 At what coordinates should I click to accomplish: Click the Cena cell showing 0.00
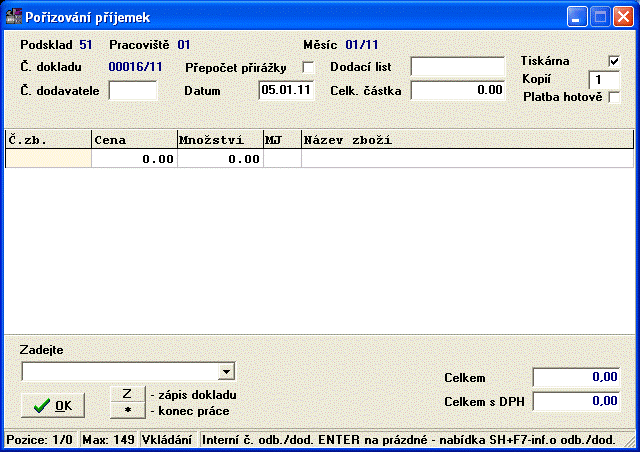click(135, 159)
